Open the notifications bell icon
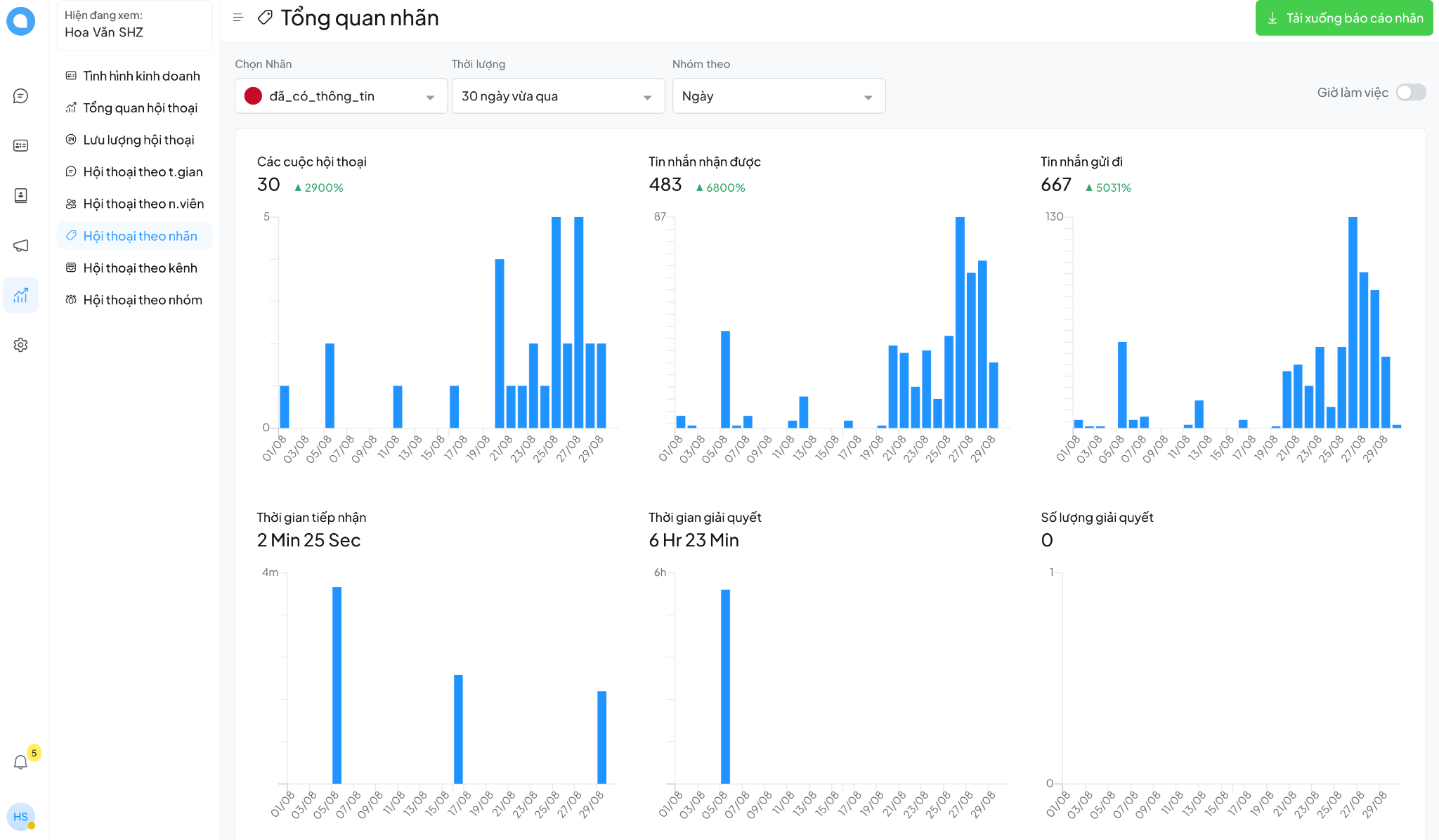Image resolution: width=1439 pixels, height=840 pixels. 20,762
